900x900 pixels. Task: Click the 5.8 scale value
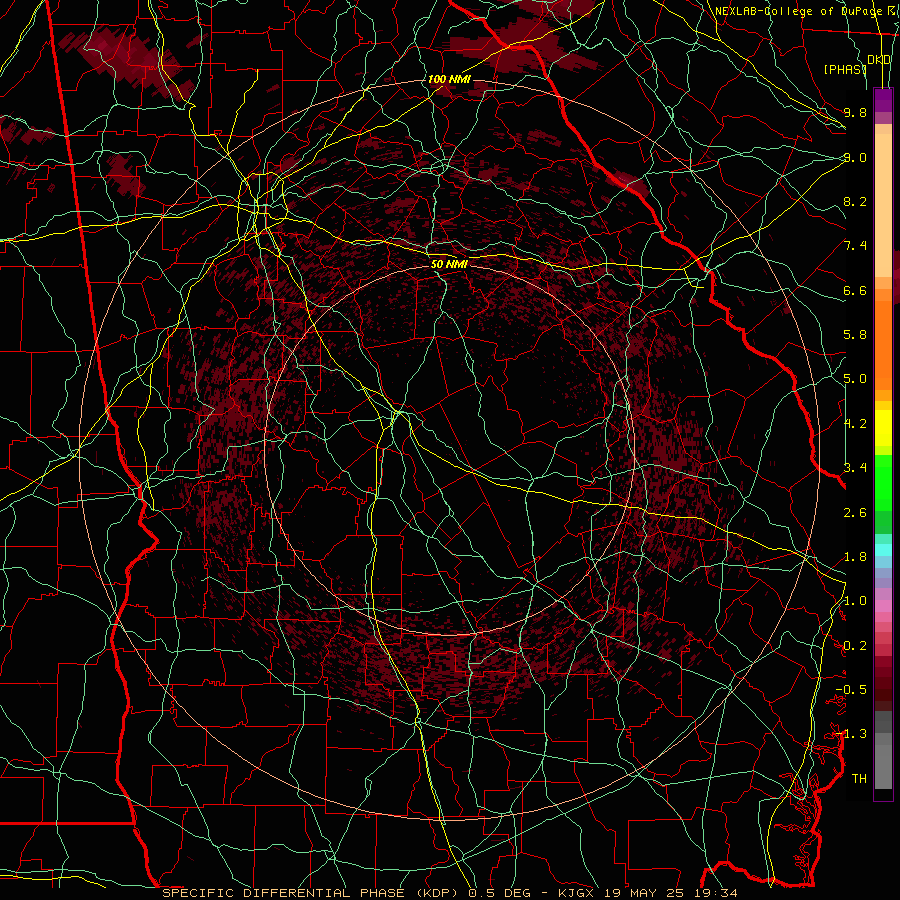855,335
